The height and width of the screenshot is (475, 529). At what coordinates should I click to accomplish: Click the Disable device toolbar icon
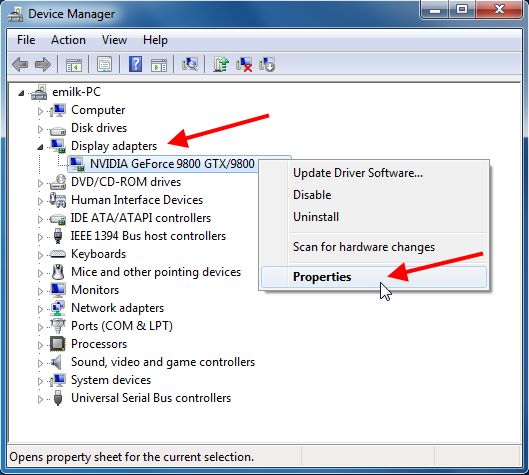[x=267, y=64]
